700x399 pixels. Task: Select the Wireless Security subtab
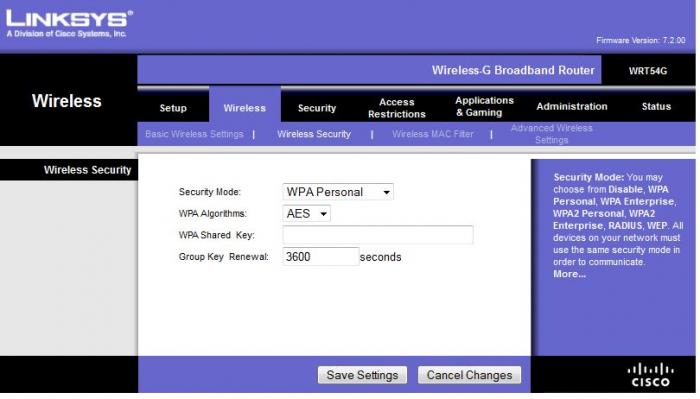tap(314, 134)
